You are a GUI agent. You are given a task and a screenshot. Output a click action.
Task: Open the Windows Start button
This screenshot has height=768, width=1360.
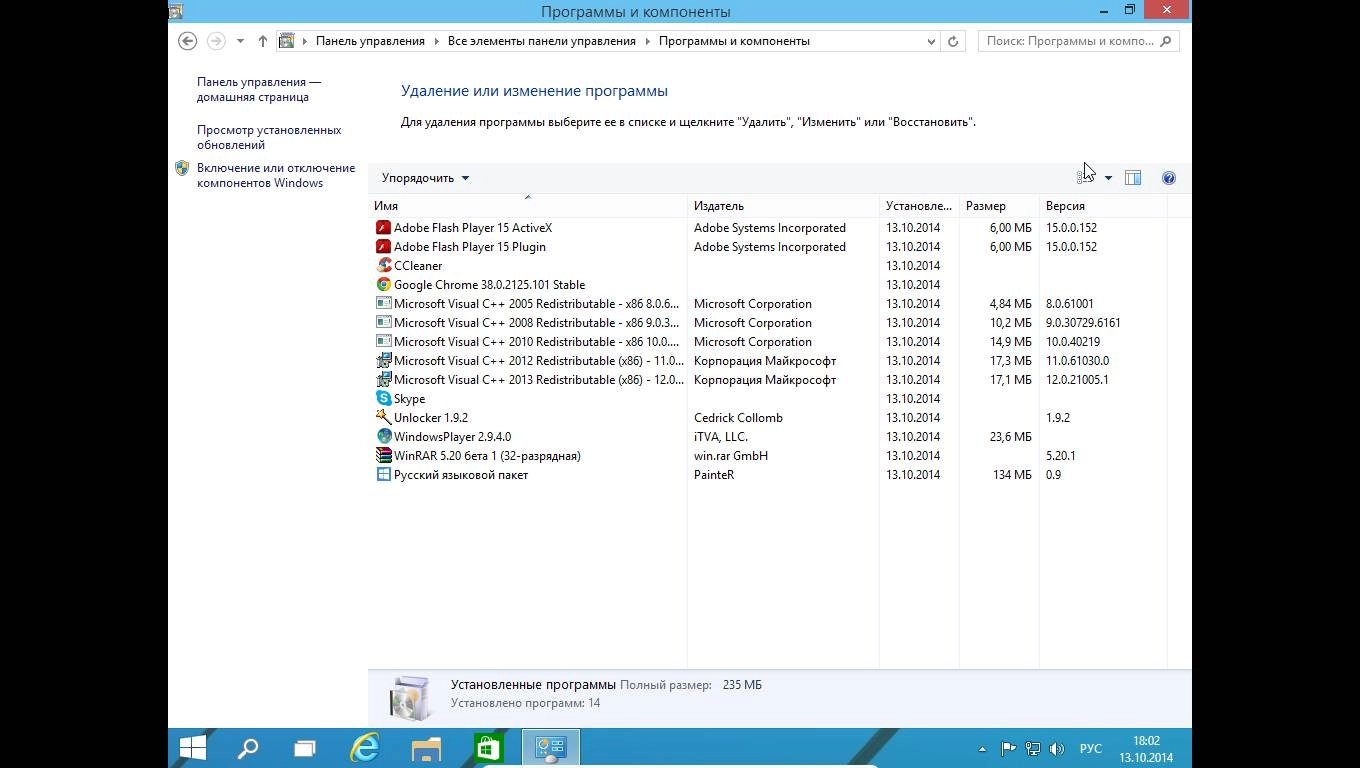(x=193, y=748)
